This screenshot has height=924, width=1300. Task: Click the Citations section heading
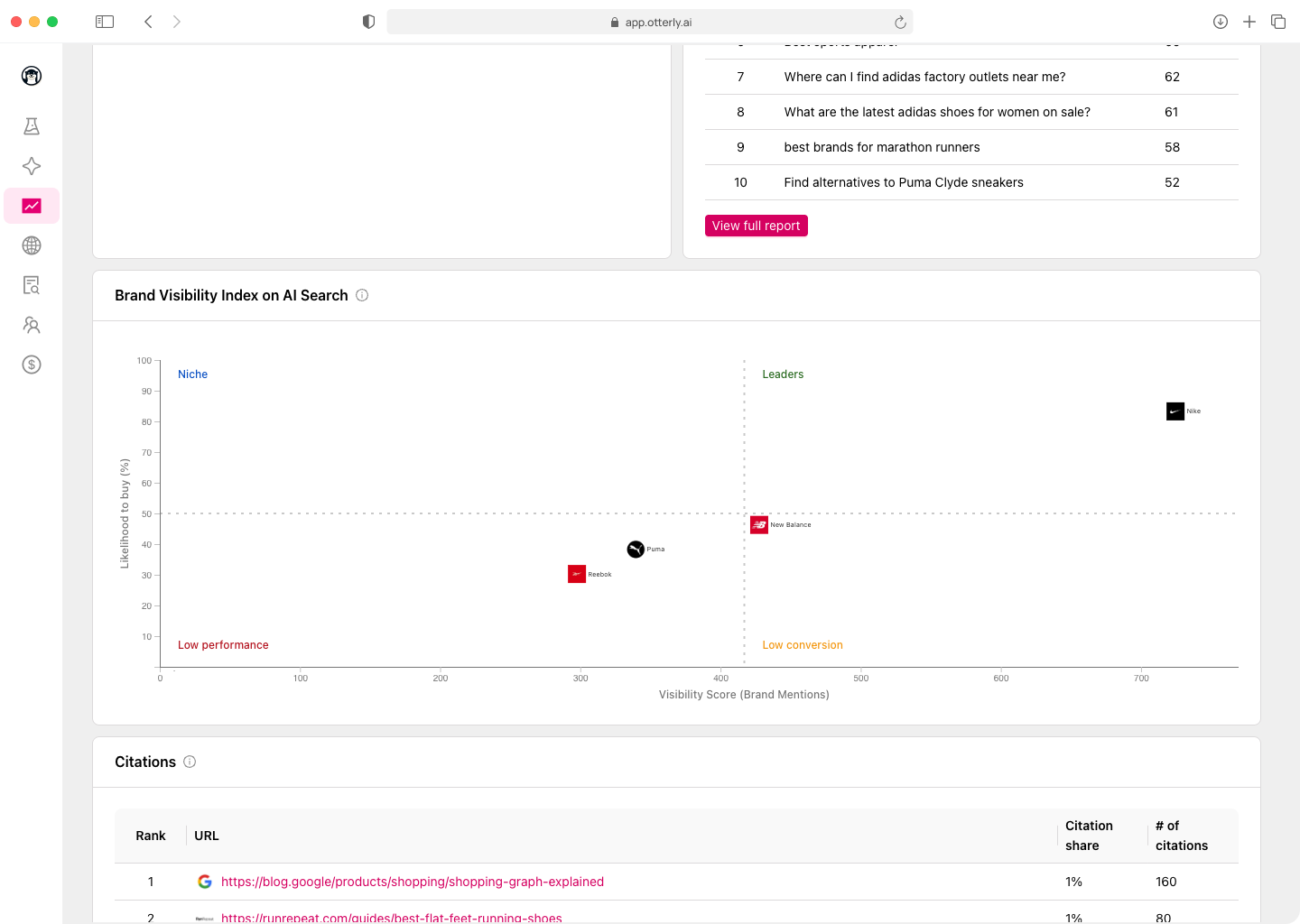pyautogui.click(x=145, y=762)
